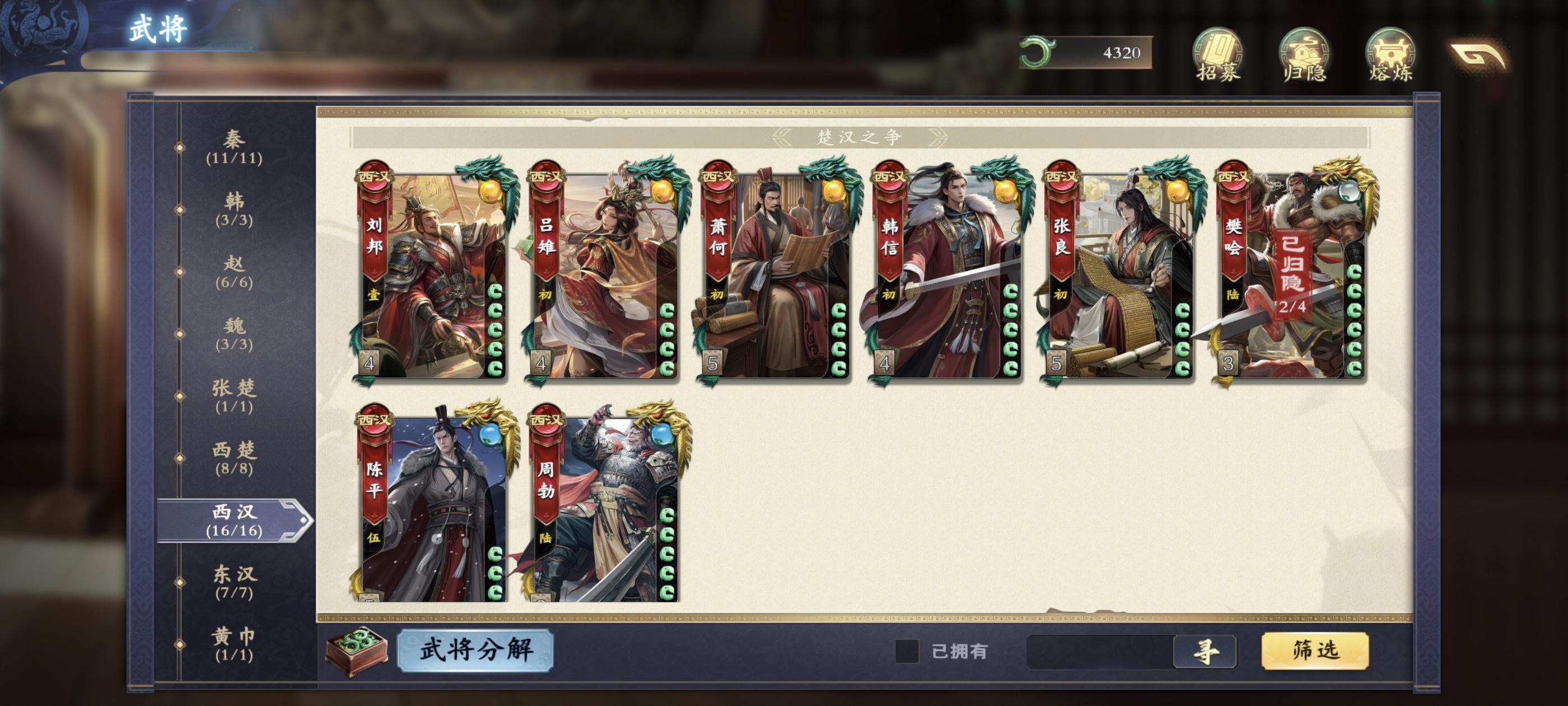The width and height of the screenshot is (1568, 706).
Task: Switch to the 西楚 faction tab
Action: tap(234, 458)
